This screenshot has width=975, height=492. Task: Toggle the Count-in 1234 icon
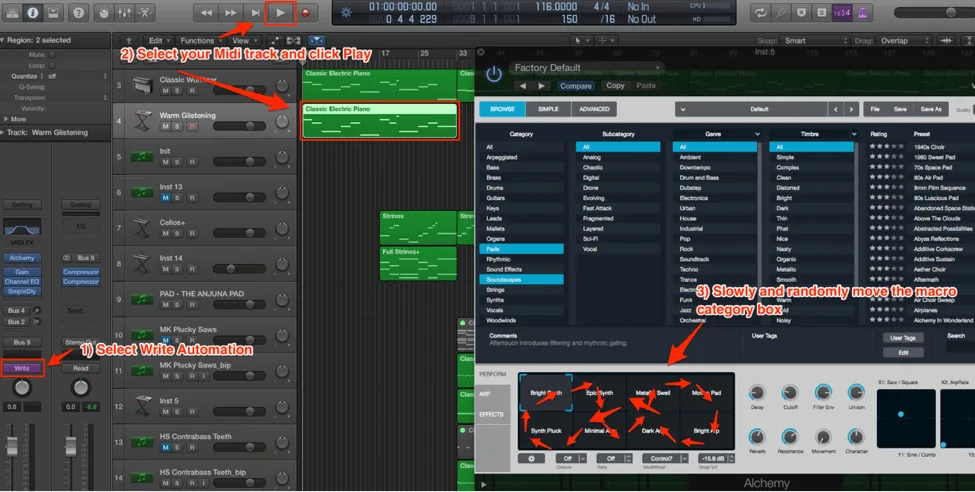[842, 12]
